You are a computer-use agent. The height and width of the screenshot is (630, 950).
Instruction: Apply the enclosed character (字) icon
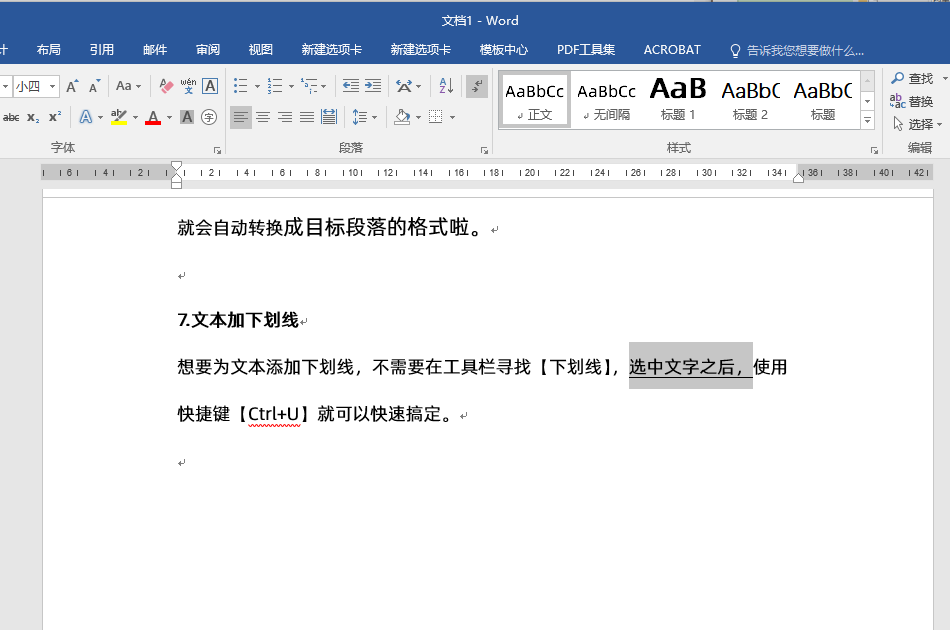click(x=209, y=117)
